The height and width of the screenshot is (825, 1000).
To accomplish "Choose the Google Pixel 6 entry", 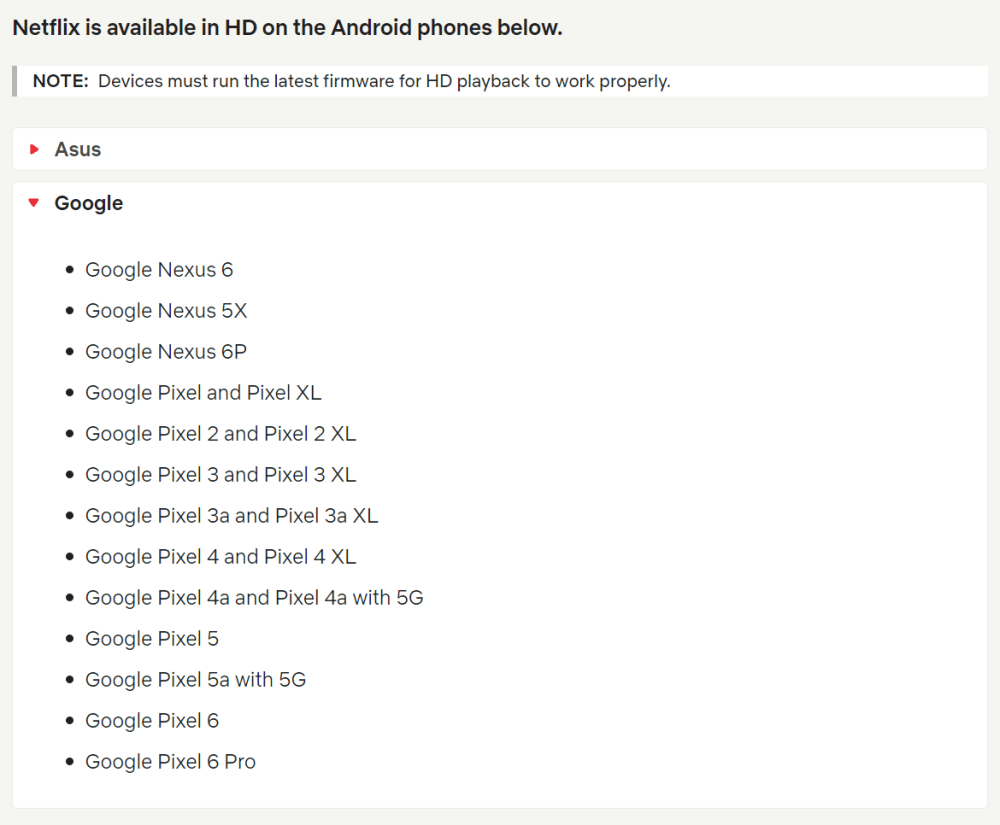I will [x=152, y=721].
